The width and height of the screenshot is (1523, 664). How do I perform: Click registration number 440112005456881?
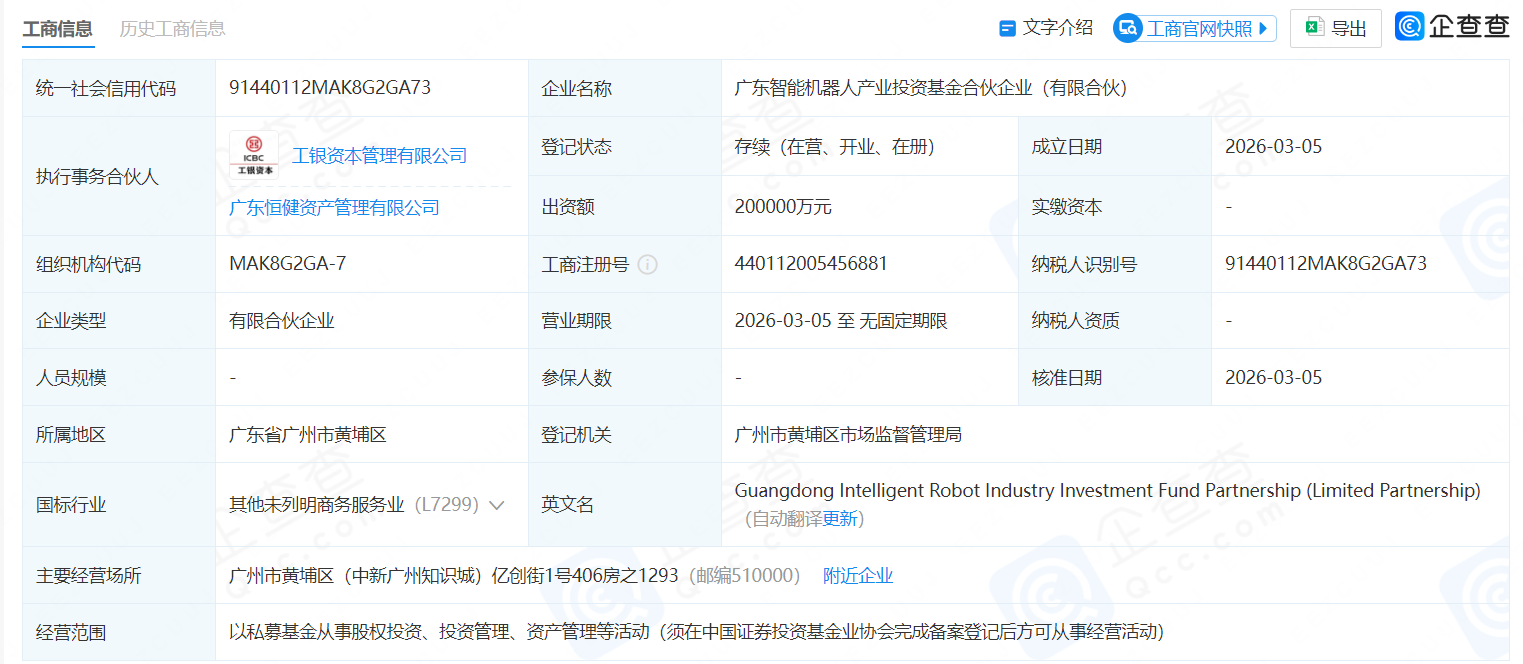(x=811, y=263)
